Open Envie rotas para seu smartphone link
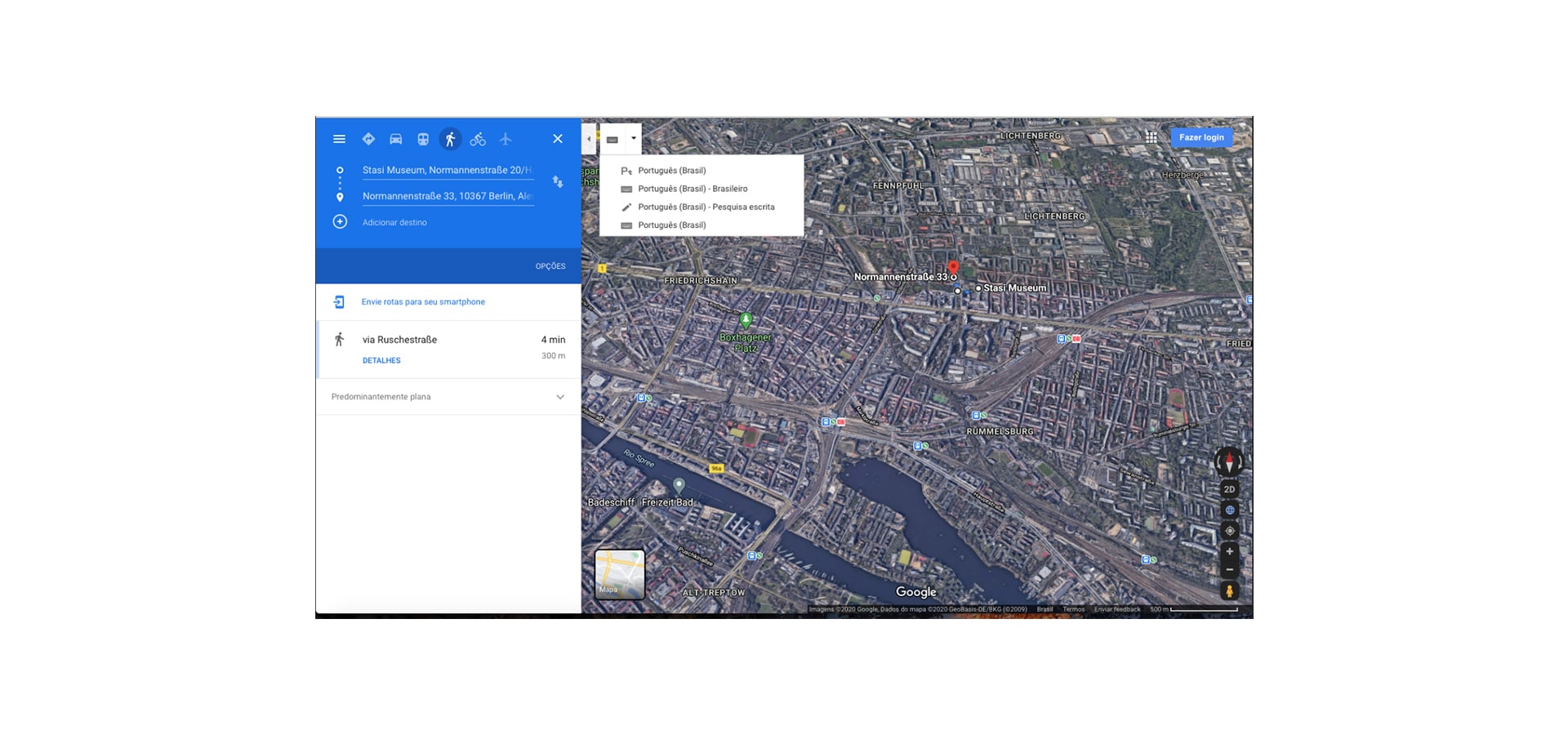 point(423,302)
